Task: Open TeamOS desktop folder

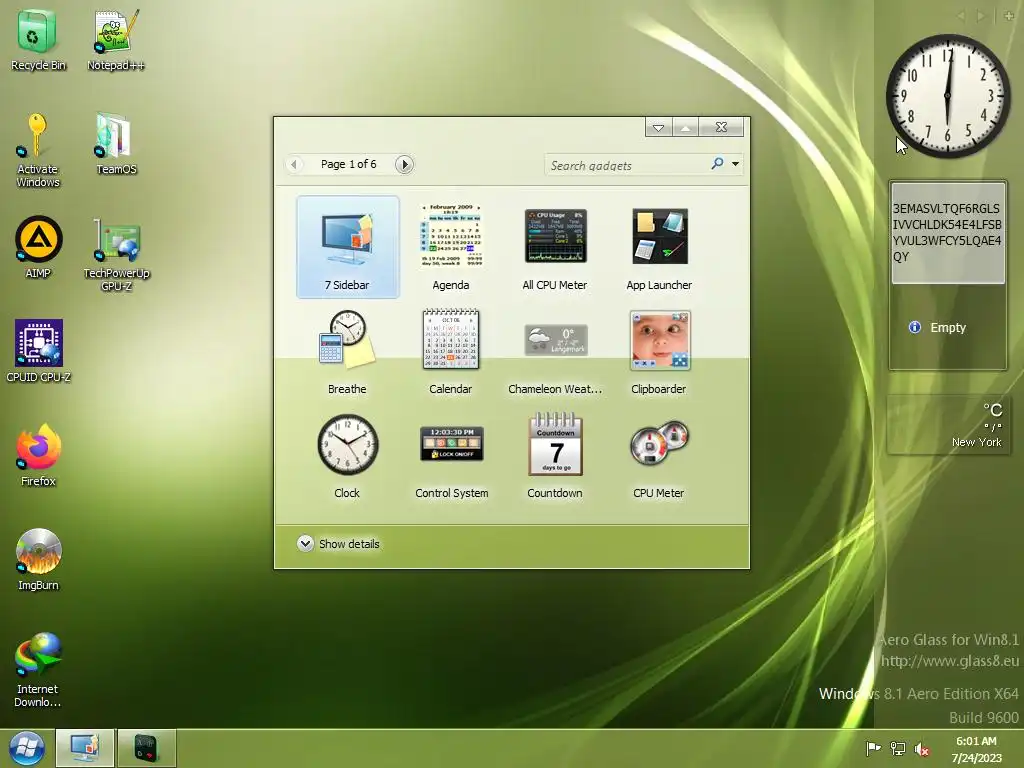Action: pos(116,144)
